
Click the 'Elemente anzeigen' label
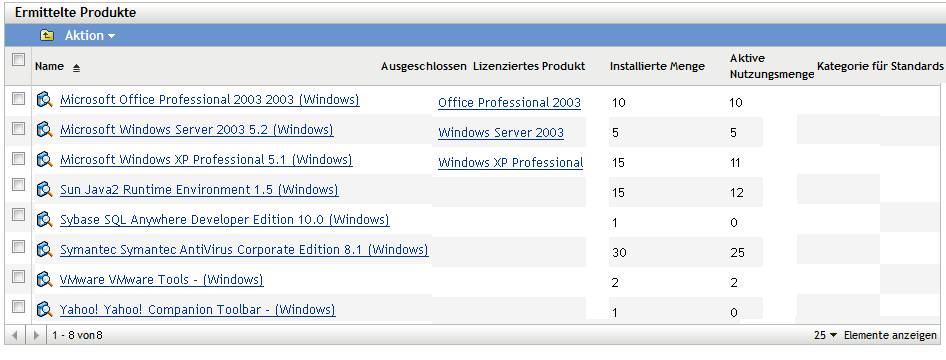[890, 335]
